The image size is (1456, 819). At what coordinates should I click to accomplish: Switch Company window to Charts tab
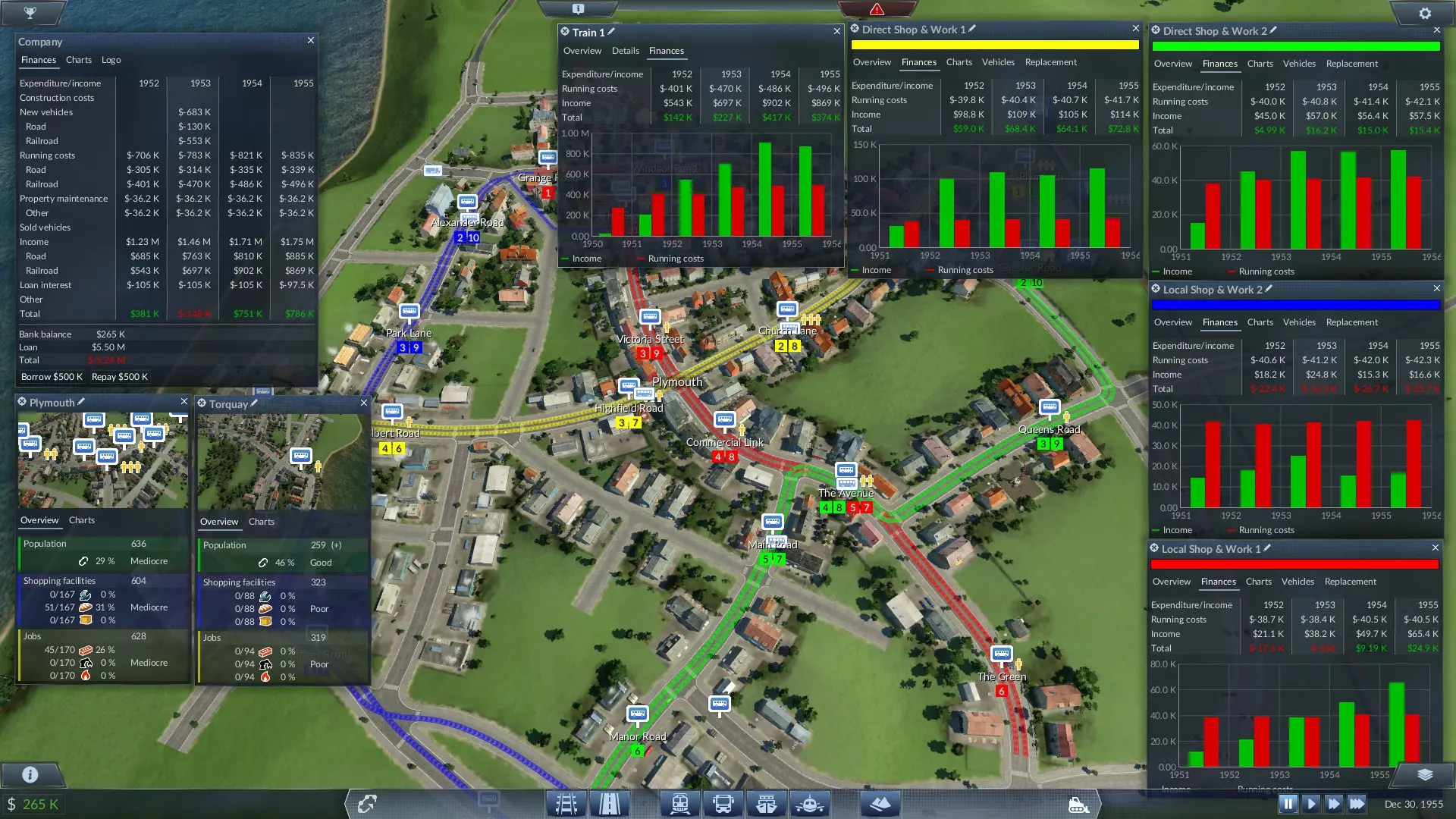coord(78,60)
